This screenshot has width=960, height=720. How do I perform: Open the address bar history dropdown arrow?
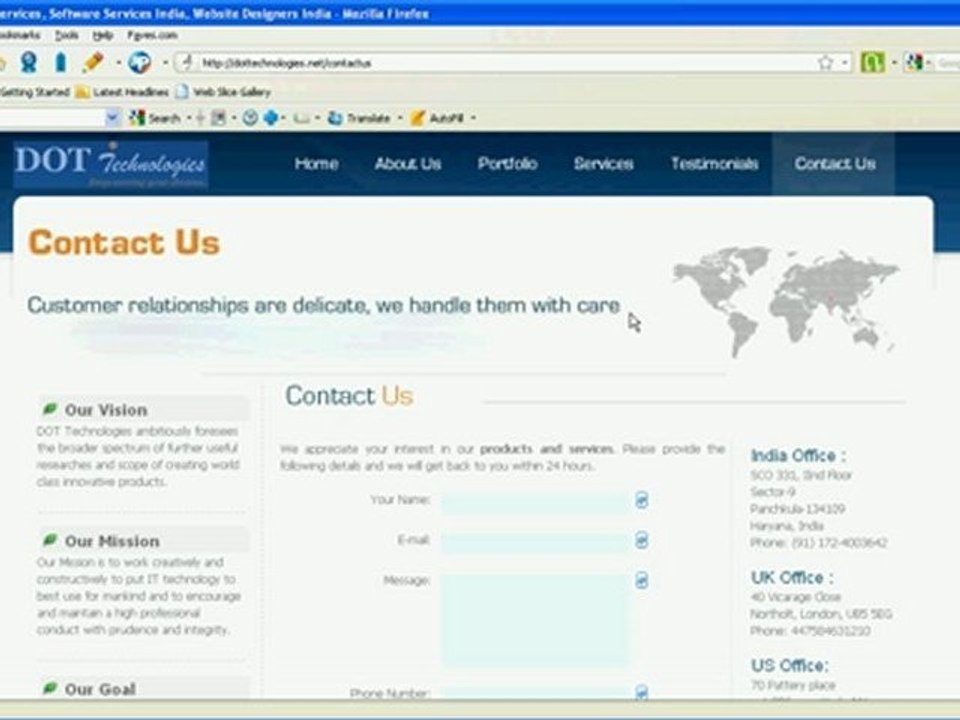coord(845,62)
